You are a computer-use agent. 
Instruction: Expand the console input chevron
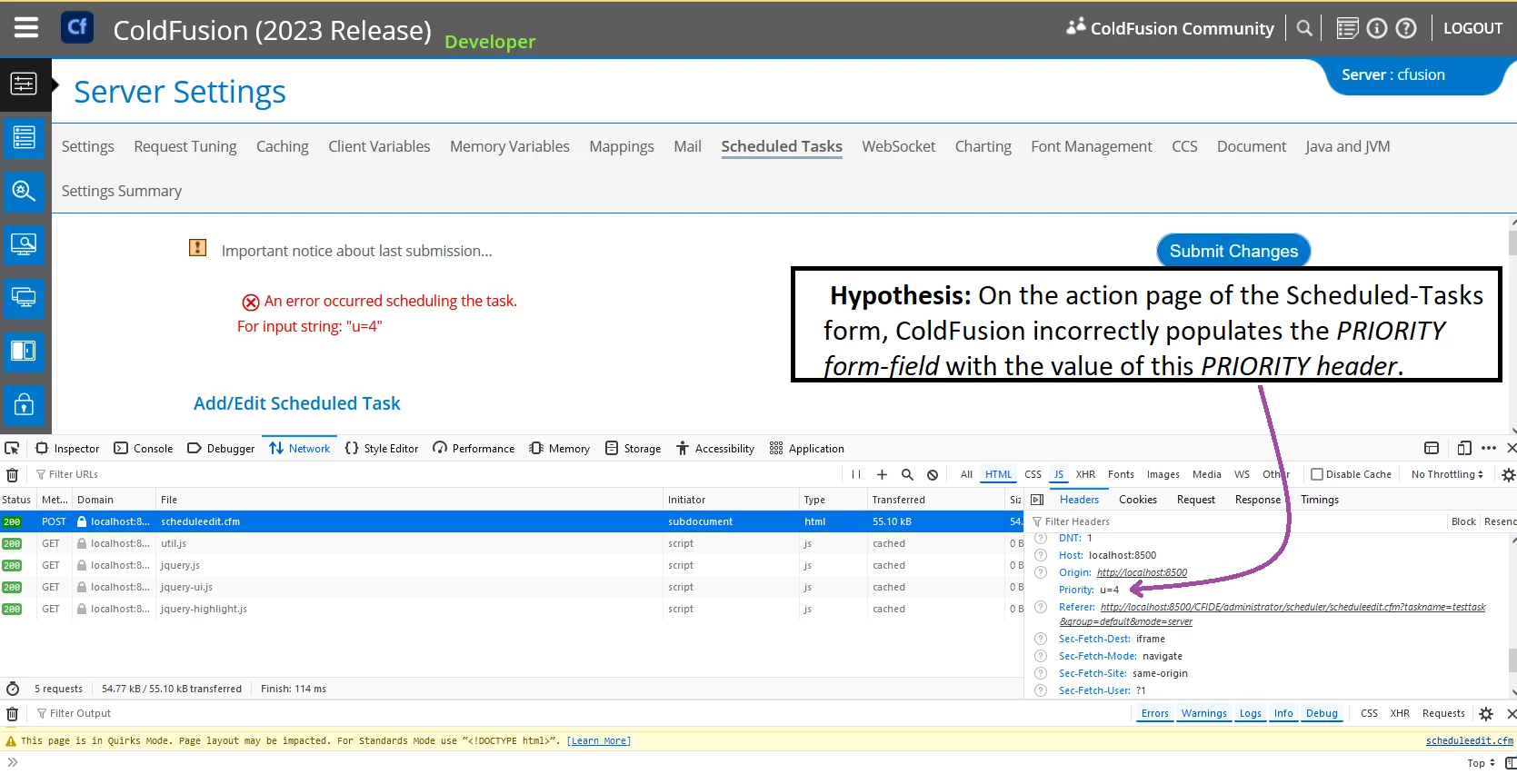[13, 762]
